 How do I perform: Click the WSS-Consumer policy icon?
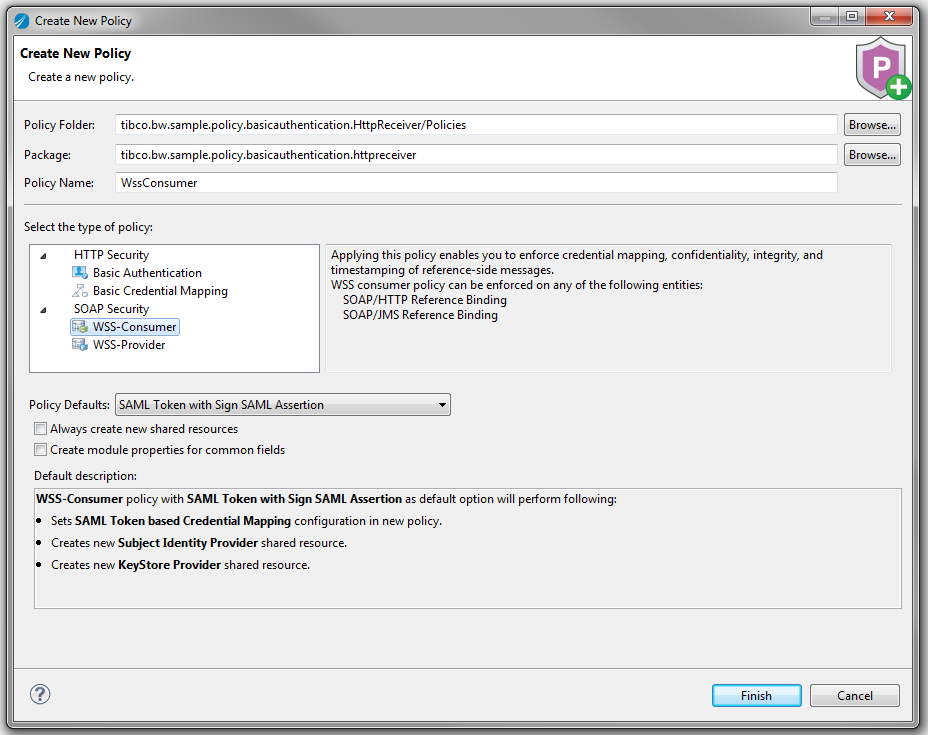80,327
